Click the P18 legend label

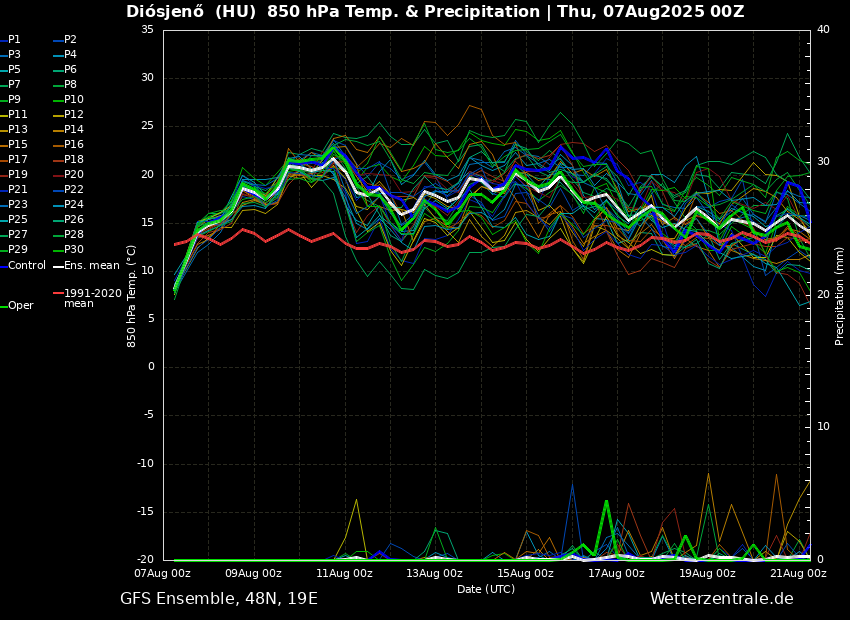pyautogui.click(x=74, y=160)
